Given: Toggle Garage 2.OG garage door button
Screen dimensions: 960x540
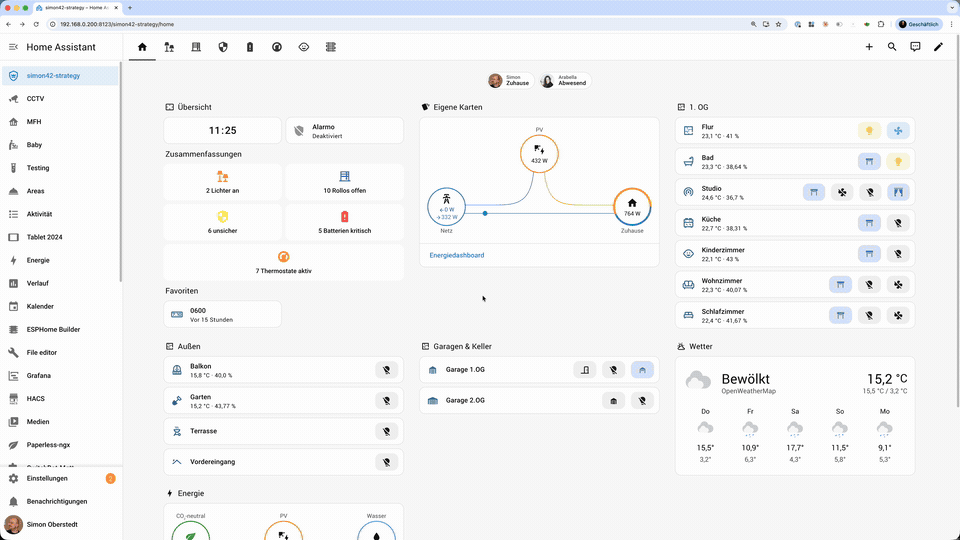Looking at the screenshot, I should (x=613, y=400).
